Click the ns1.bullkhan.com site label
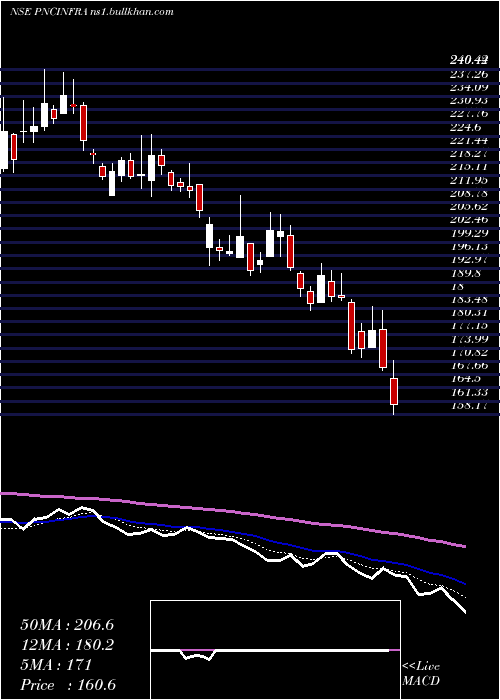The image size is (500, 700). pyautogui.click(x=131, y=12)
